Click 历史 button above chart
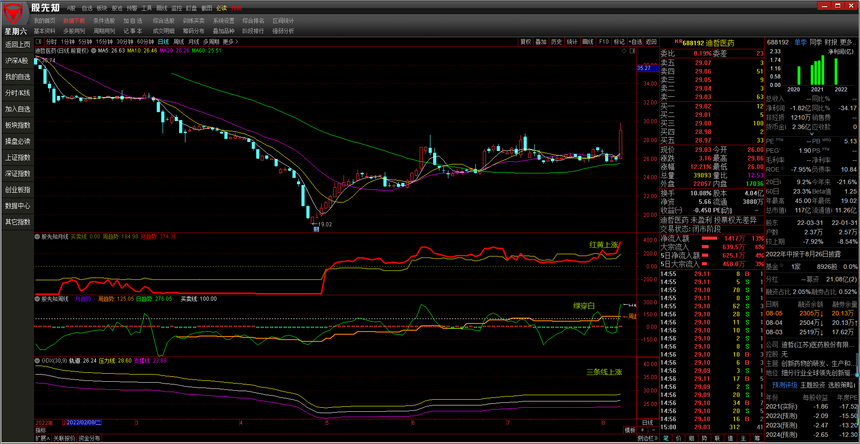Viewport: 860px width, 444px height. (556, 42)
